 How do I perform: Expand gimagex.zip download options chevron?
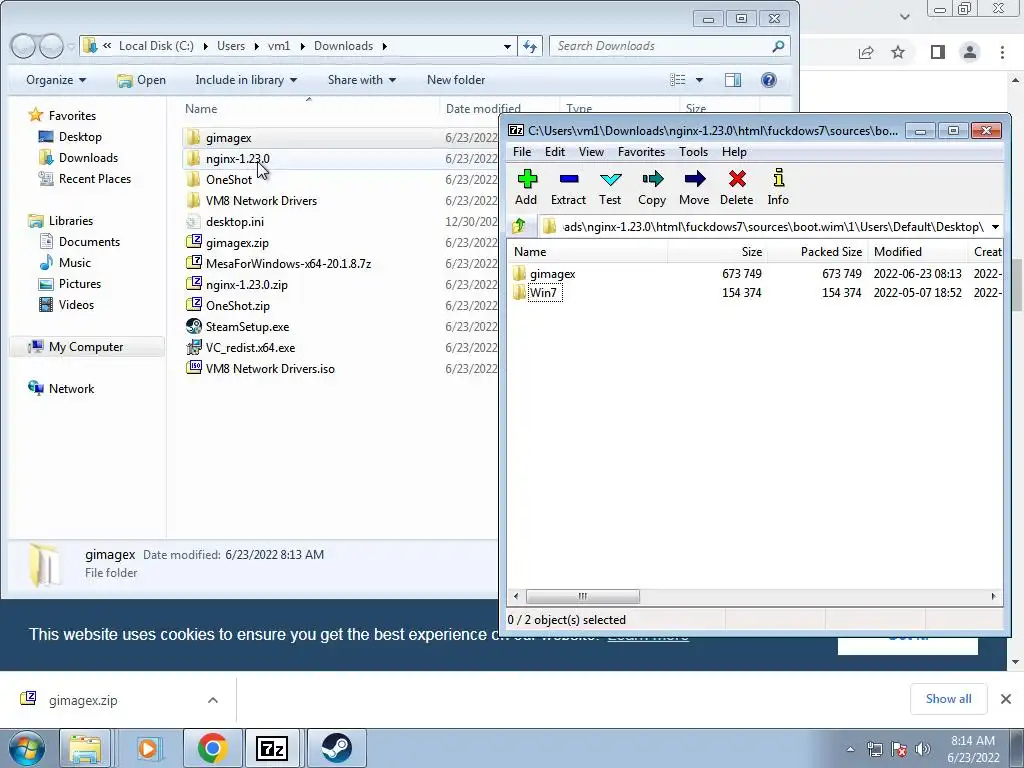click(x=213, y=700)
